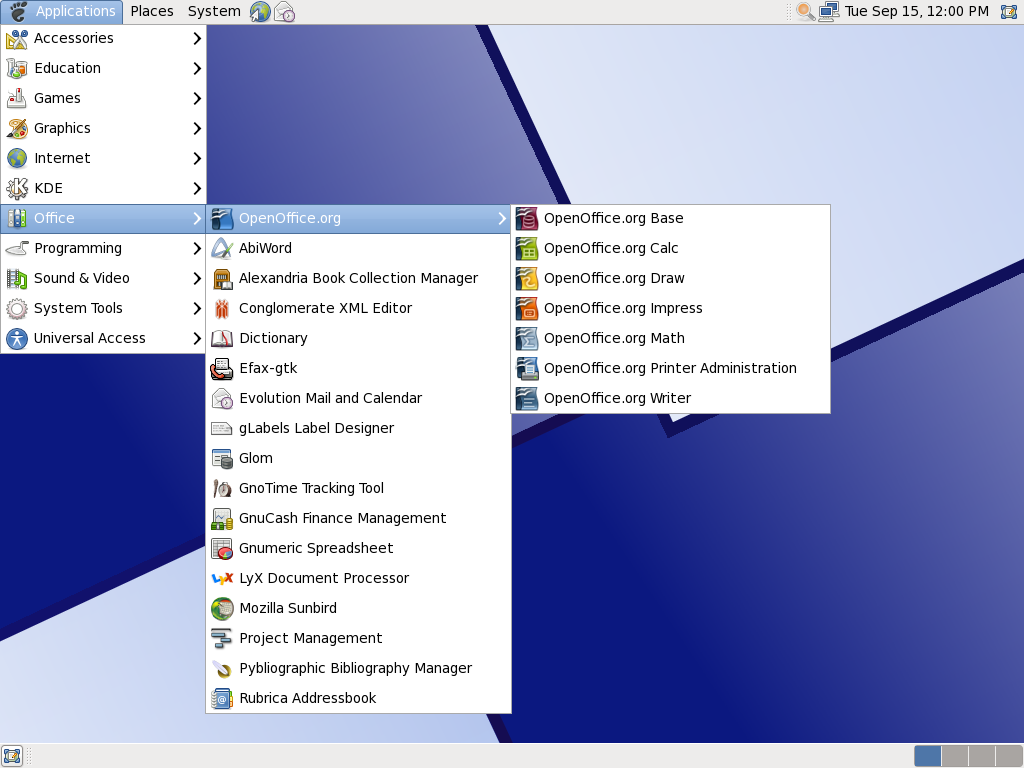Click the Efax-gtk fax icon
Viewport: 1024px width, 768px height.
222,369
